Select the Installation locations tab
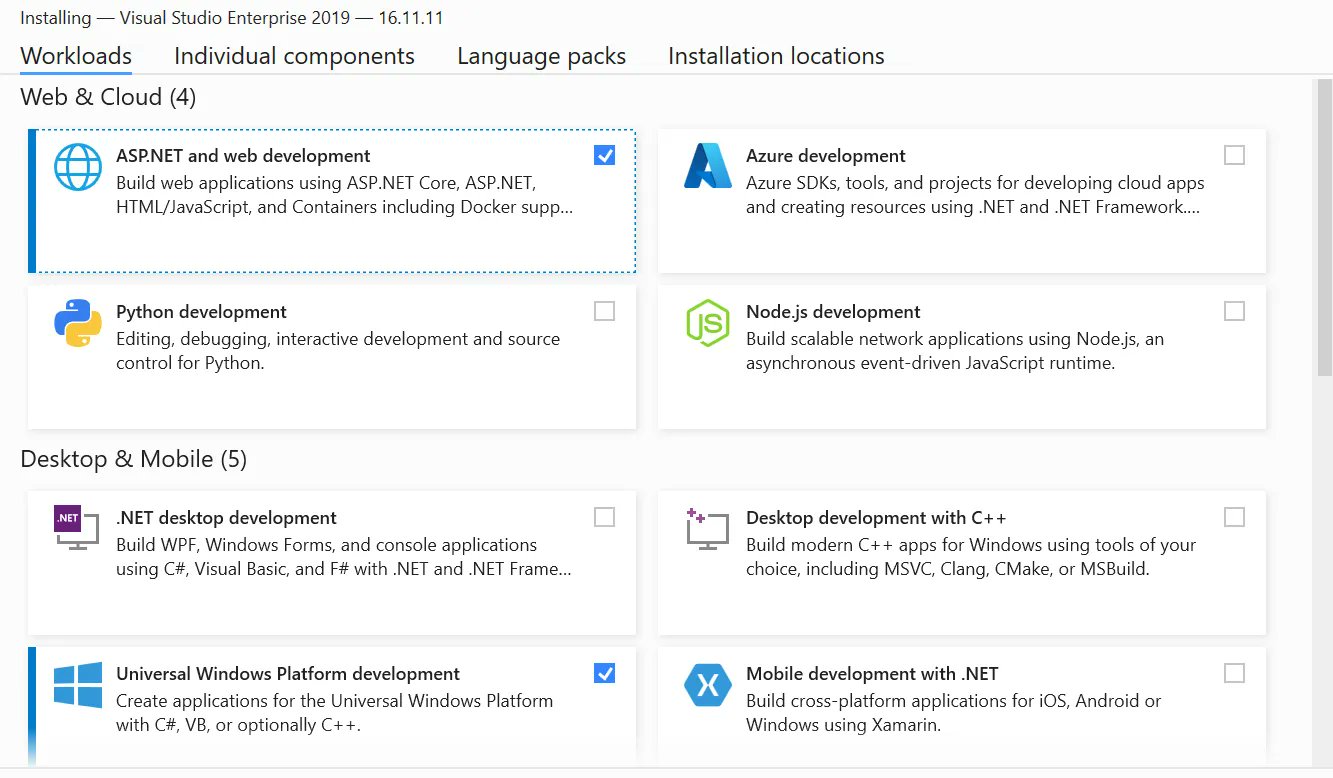Viewport: 1333px width, 778px height. pyautogui.click(x=775, y=56)
